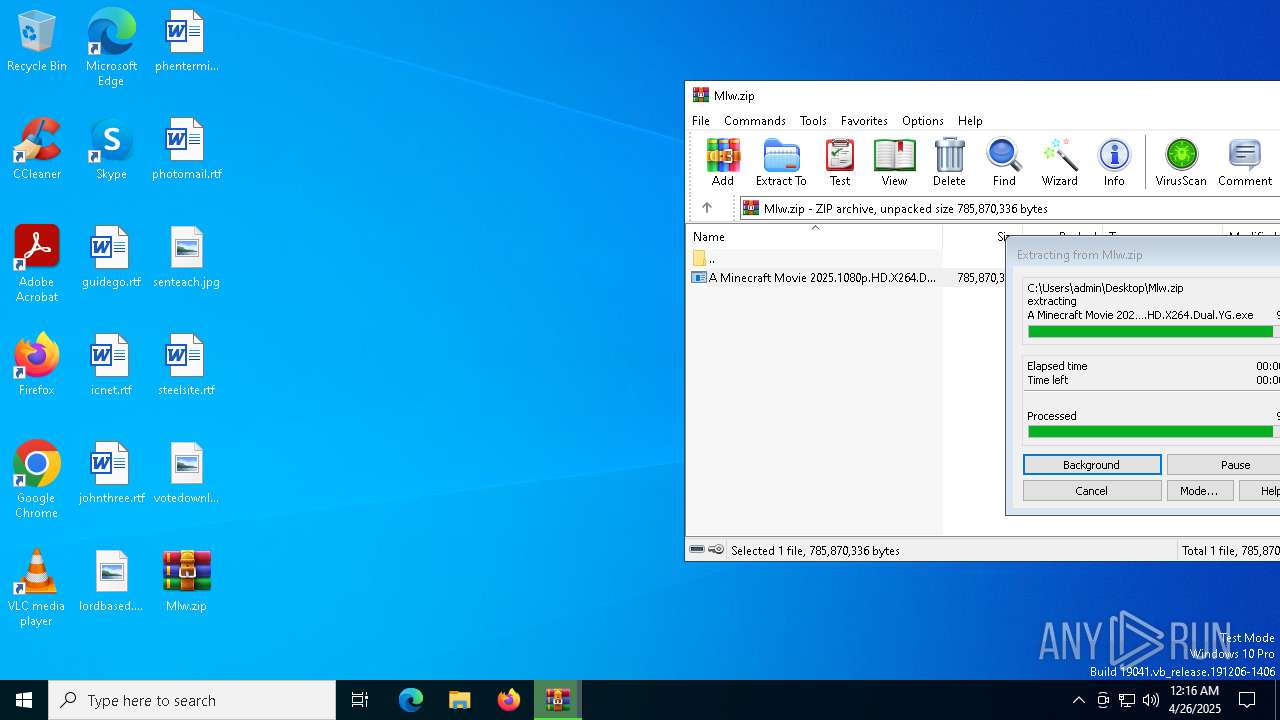Click the Processed total progress bar

click(1152, 432)
